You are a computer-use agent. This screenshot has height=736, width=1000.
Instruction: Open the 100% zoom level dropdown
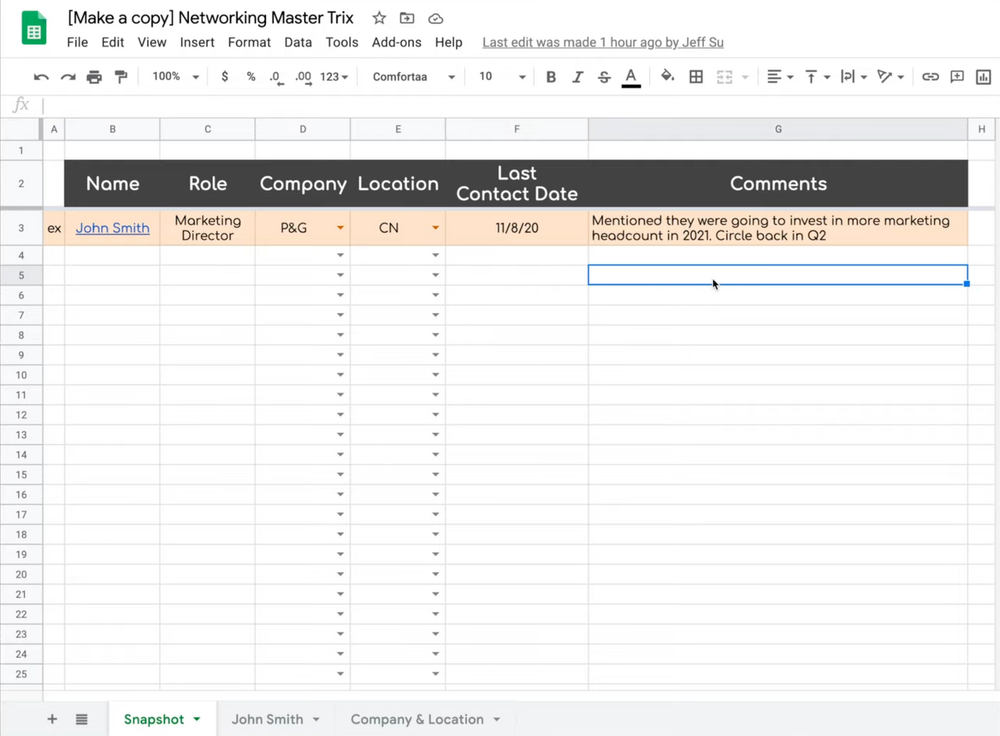coord(175,77)
